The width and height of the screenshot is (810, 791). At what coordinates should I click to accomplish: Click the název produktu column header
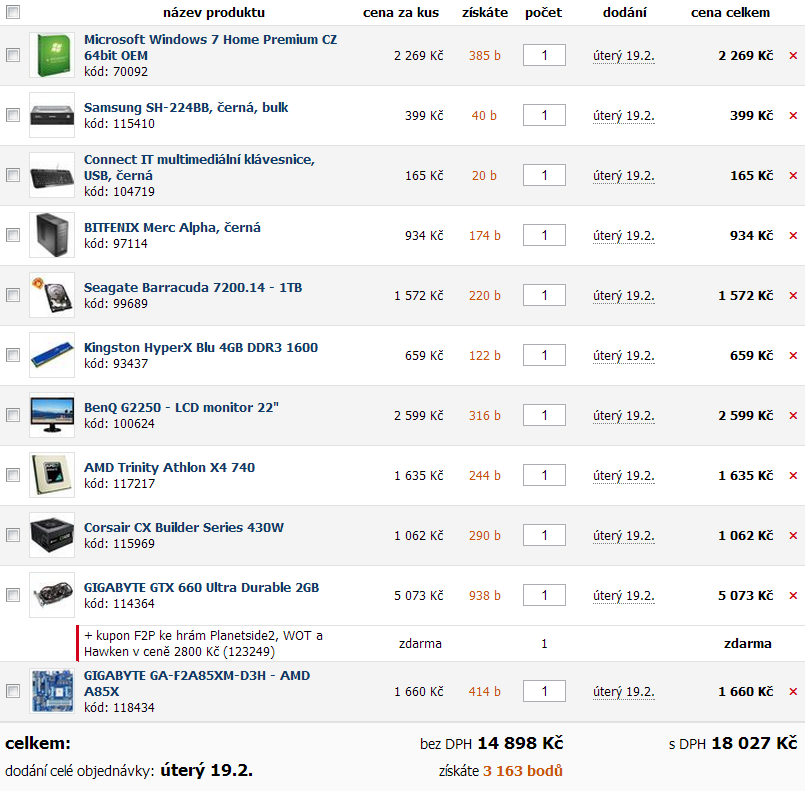point(214,12)
